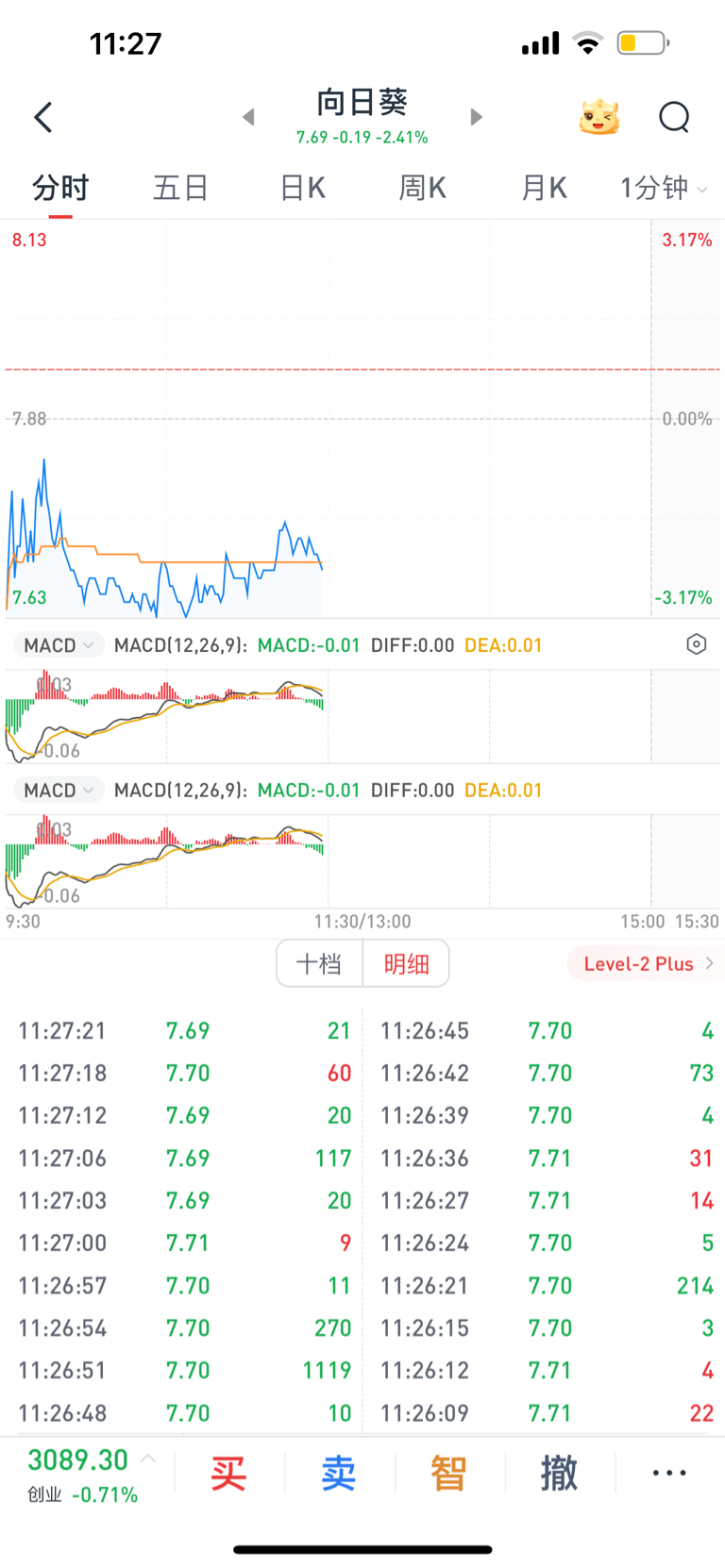Screen dimensions: 725x1568
Task: Go to previous stock with left triangle
Action: [248, 117]
